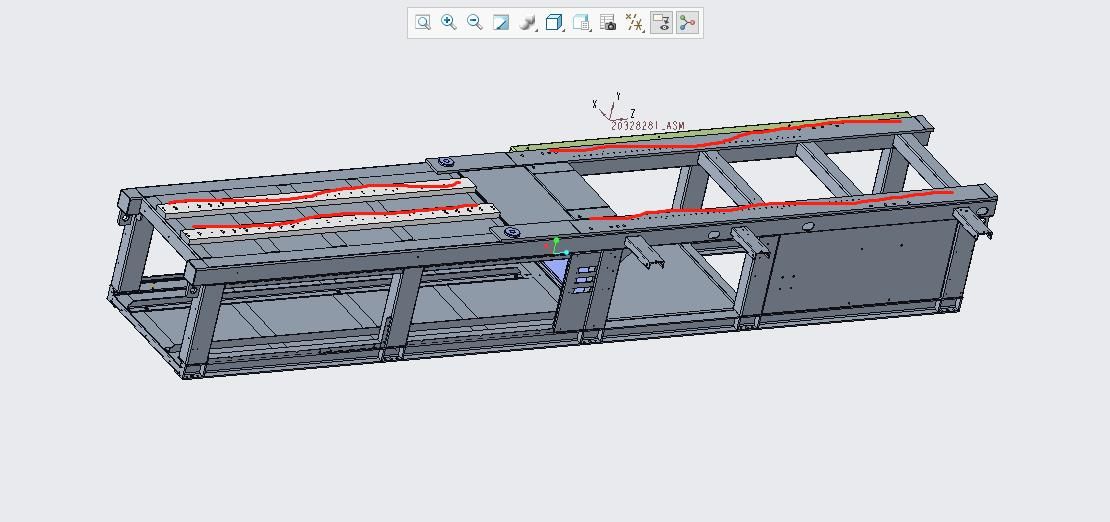Click the spin center triad on model
1110x522 pixels.
click(556, 247)
